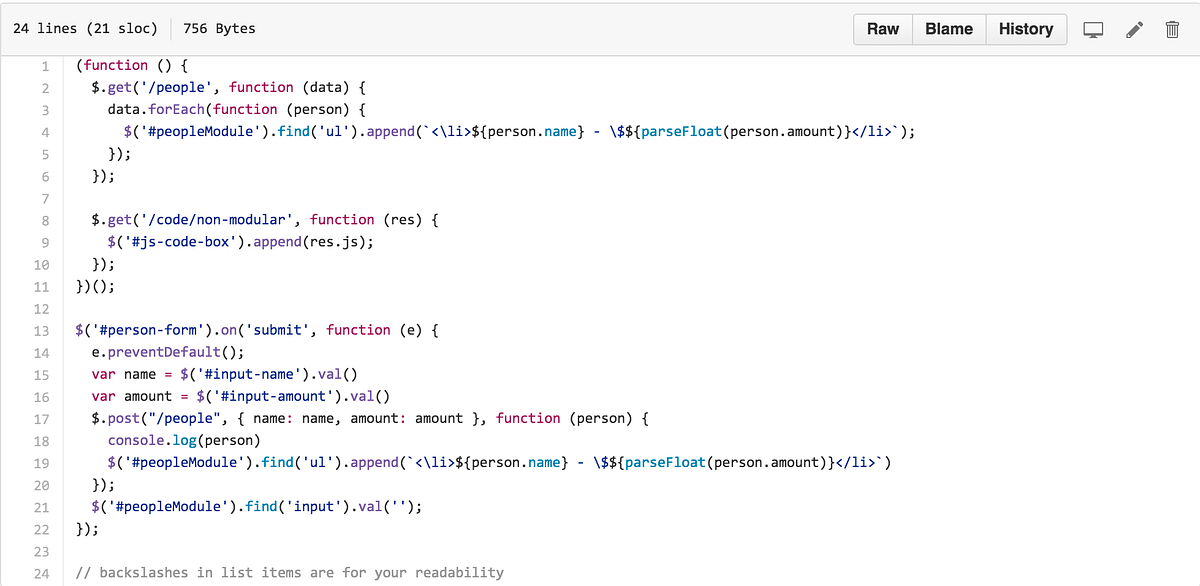Image resolution: width=1200 pixels, height=586 pixels.
Task: Open file in GitHub Desktop via monitor icon
Action: 1093,29
